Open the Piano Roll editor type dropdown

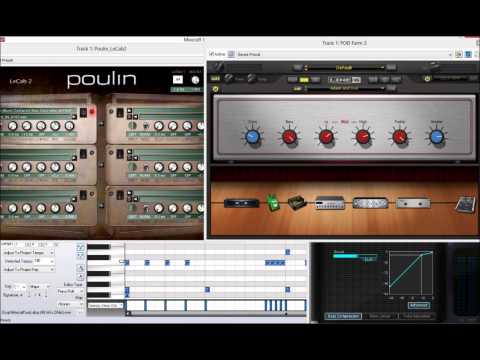click(x=70, y=291)
